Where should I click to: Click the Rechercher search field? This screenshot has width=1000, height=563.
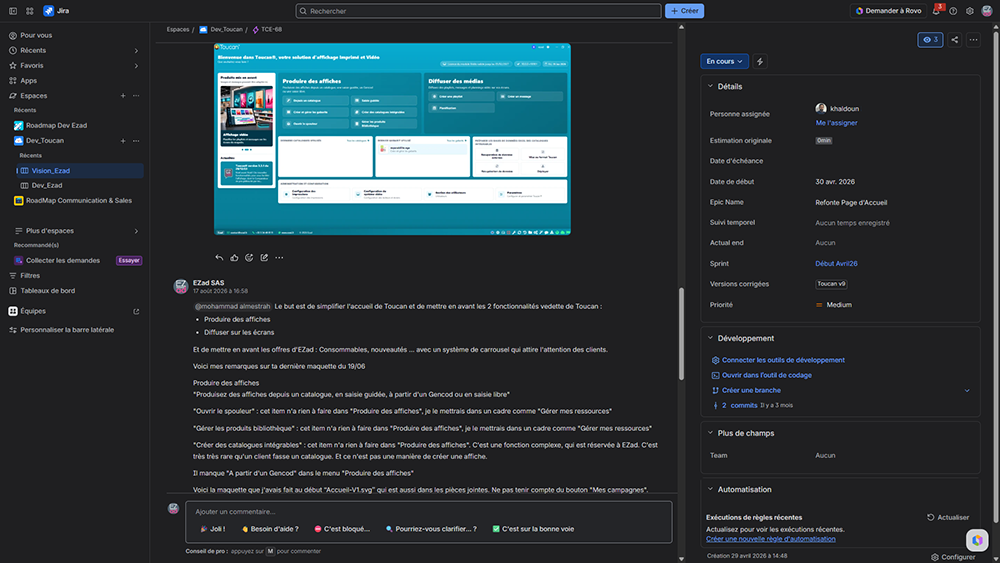478,11
